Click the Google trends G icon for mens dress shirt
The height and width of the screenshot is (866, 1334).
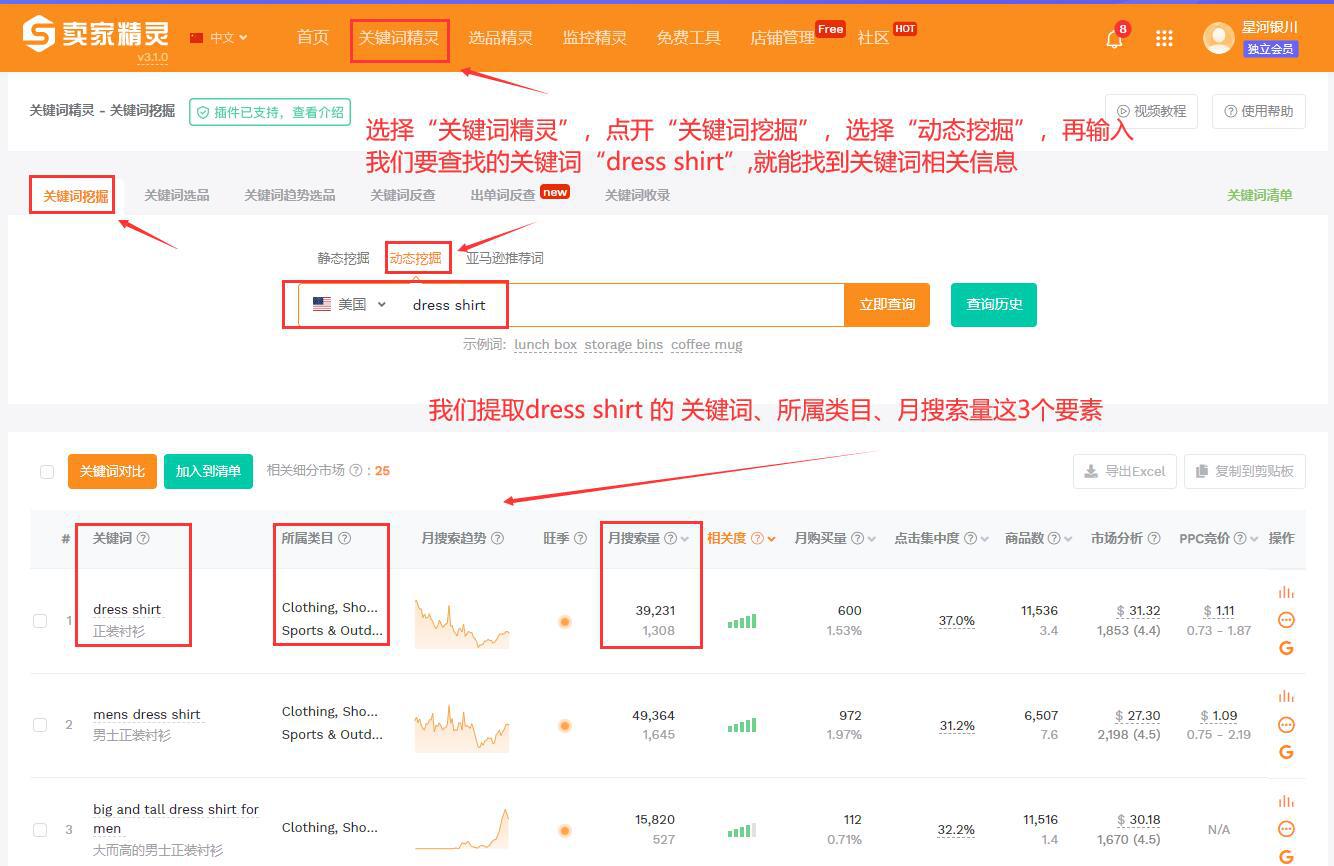click(x=1286, y=753)
